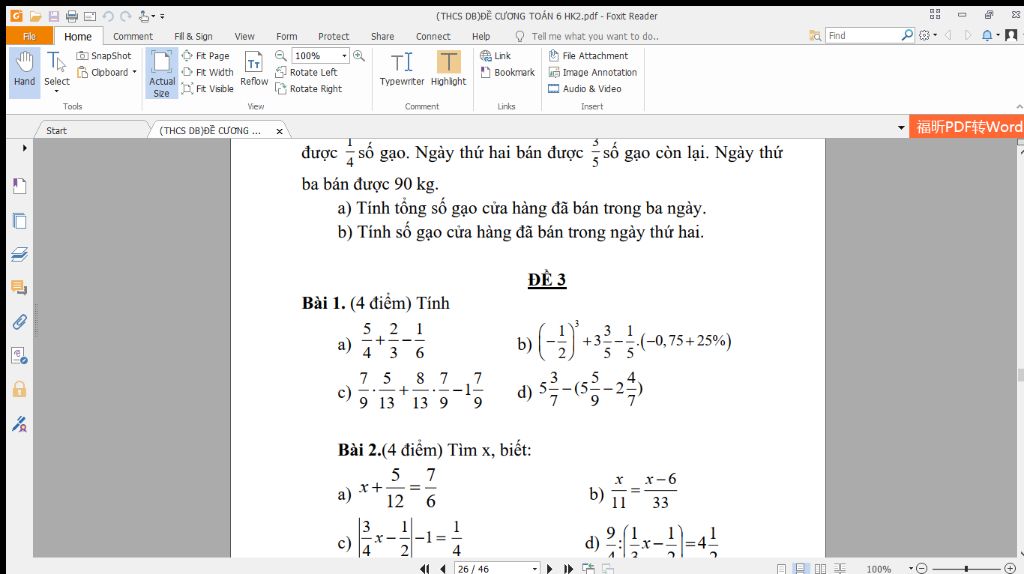
Task: Activate the Select text tool
Action: pyautogui.click(x=57, y=71)
